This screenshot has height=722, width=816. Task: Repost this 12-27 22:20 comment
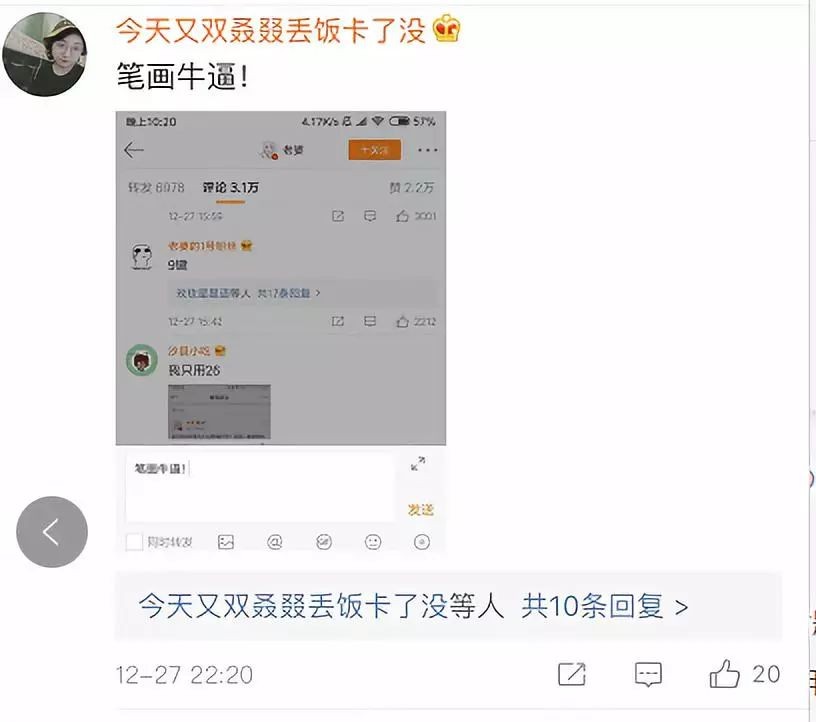tap(571, 674)
